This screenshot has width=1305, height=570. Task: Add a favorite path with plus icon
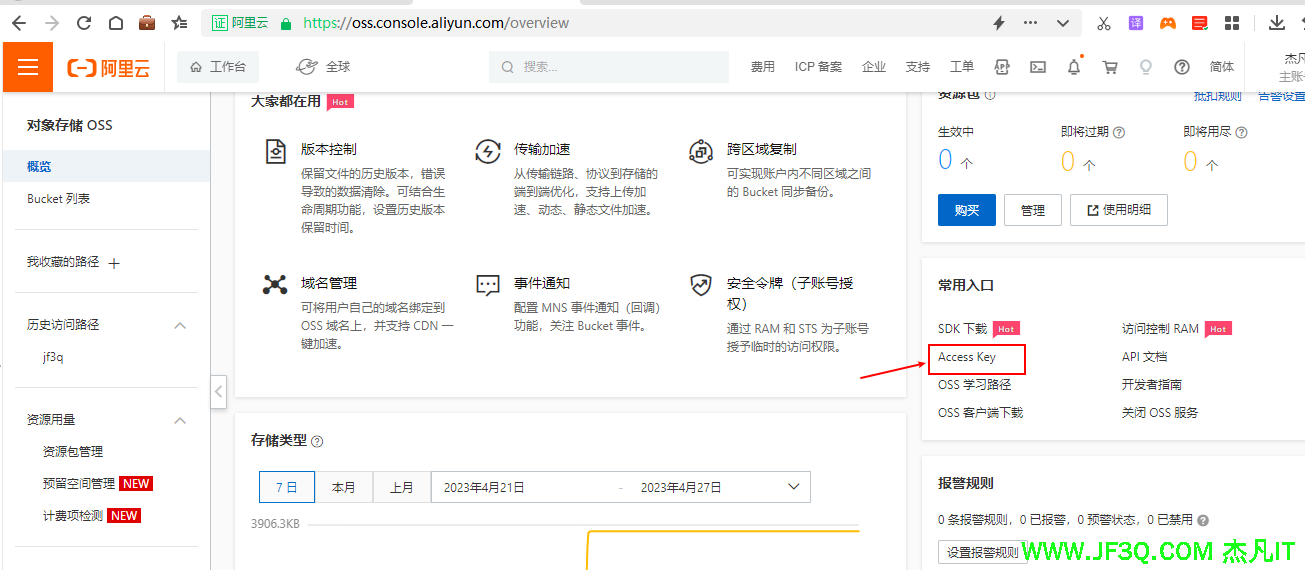click(114, 263)
